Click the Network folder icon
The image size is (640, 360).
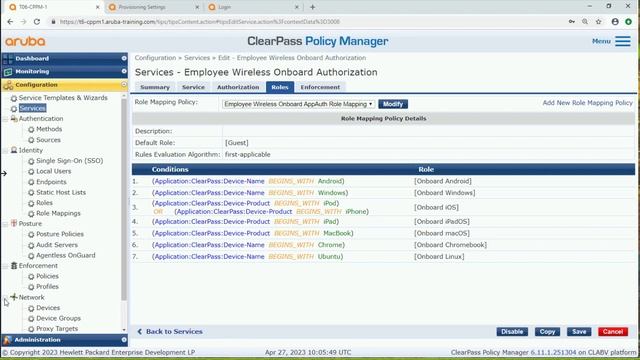[14, 297]
